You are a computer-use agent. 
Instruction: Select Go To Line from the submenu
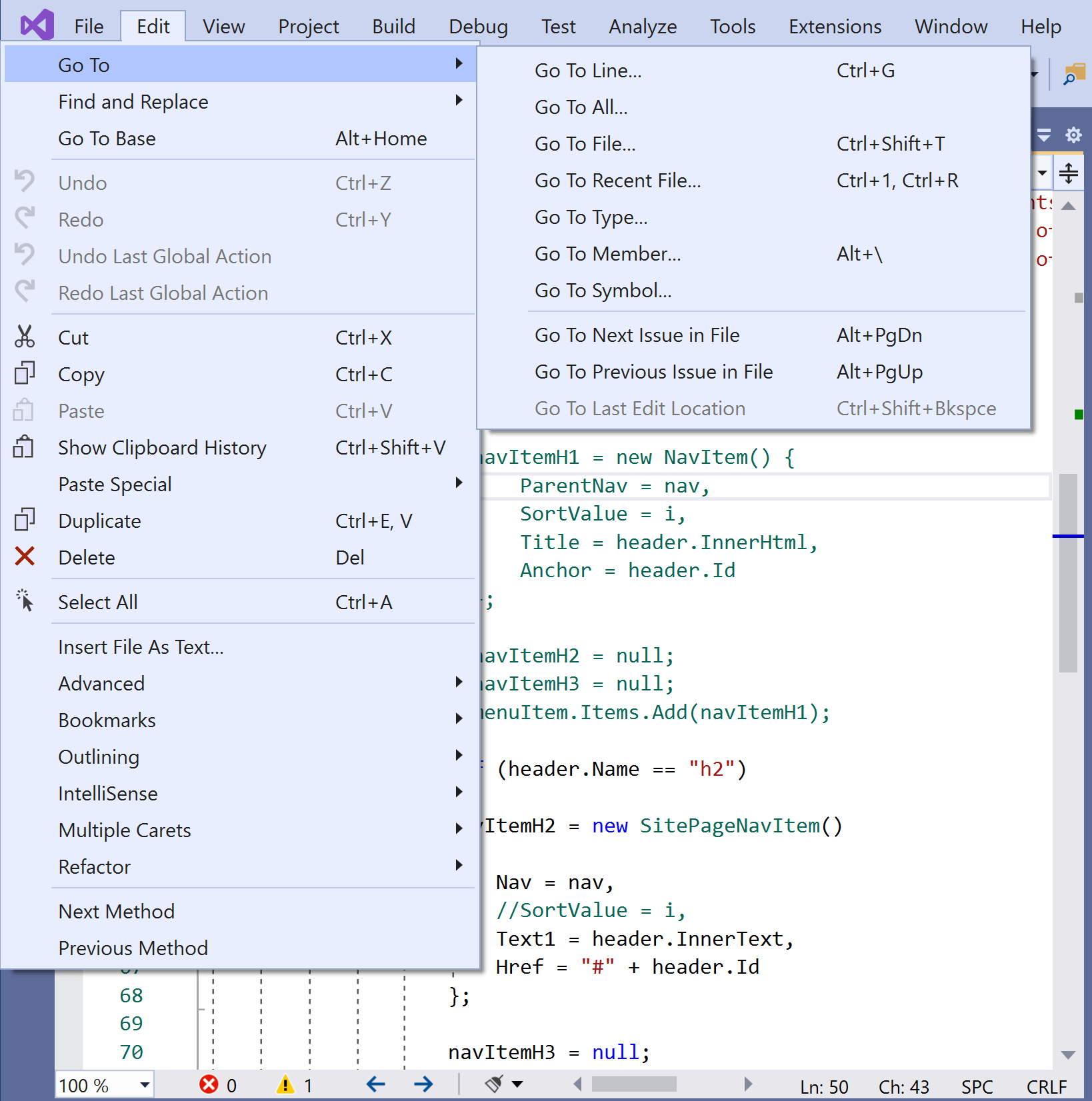point(588,70)
